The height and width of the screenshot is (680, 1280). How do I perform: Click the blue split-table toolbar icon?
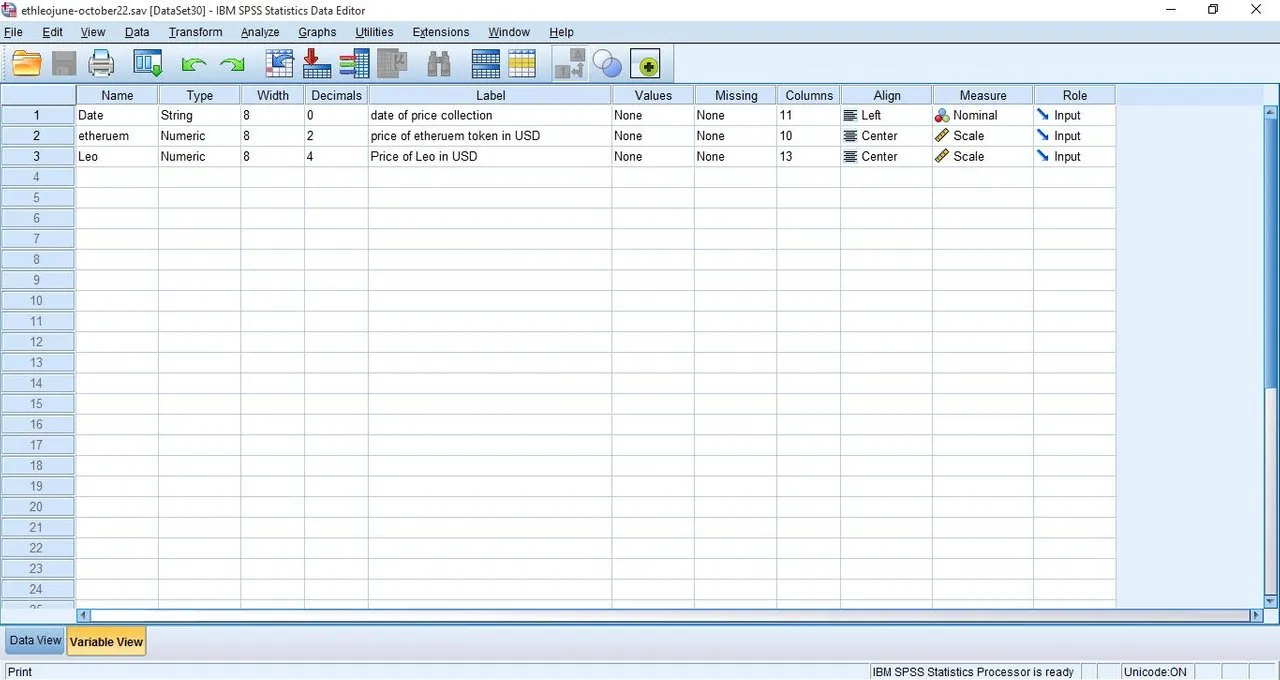pos(486,65)
